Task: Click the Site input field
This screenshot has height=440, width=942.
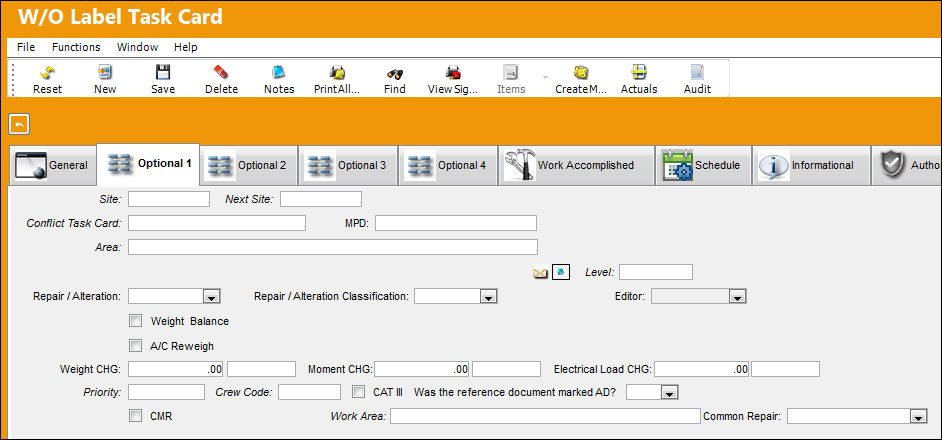Action: (169, 199)
